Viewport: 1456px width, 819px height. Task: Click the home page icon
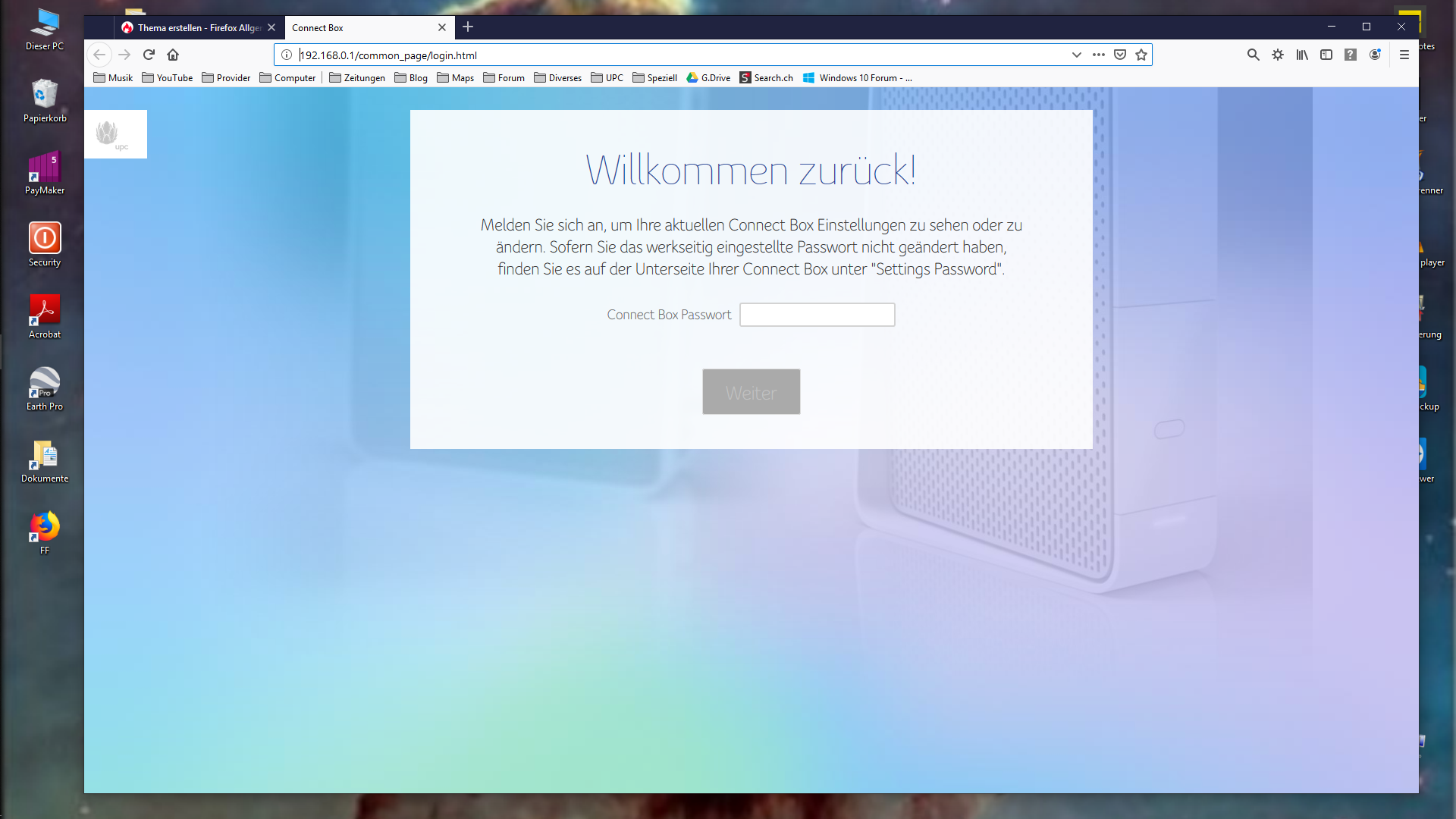point(173,55)
